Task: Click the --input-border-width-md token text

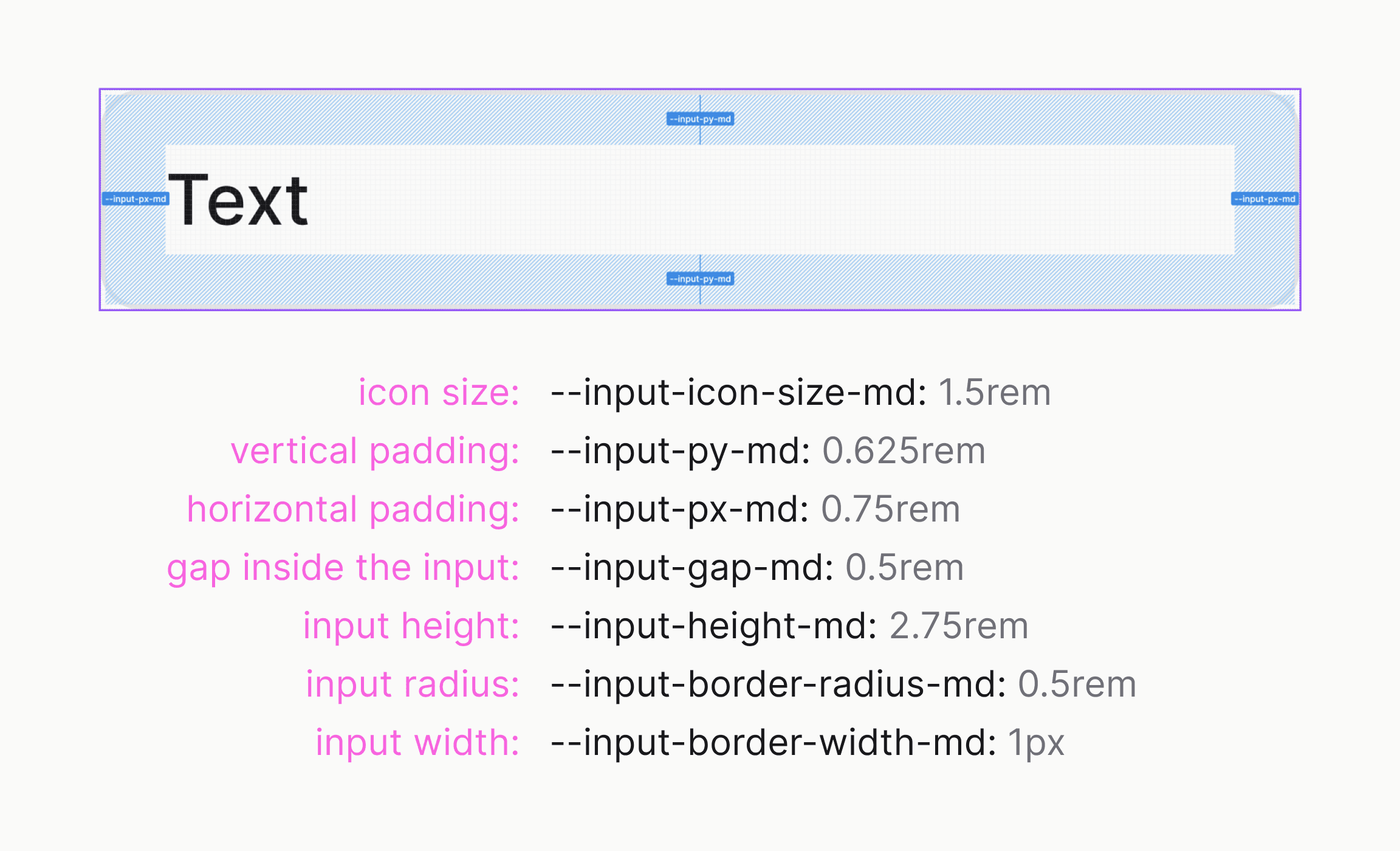Action: click(773, 742)
